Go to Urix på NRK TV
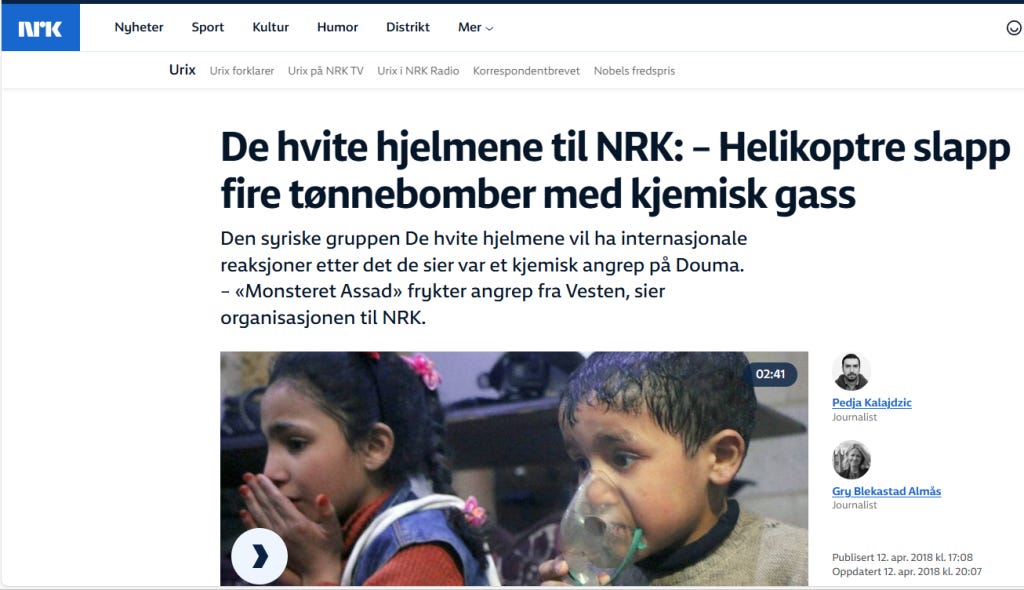The height and width of the screenshot is (590, 1024). click(x=325, y=71)
